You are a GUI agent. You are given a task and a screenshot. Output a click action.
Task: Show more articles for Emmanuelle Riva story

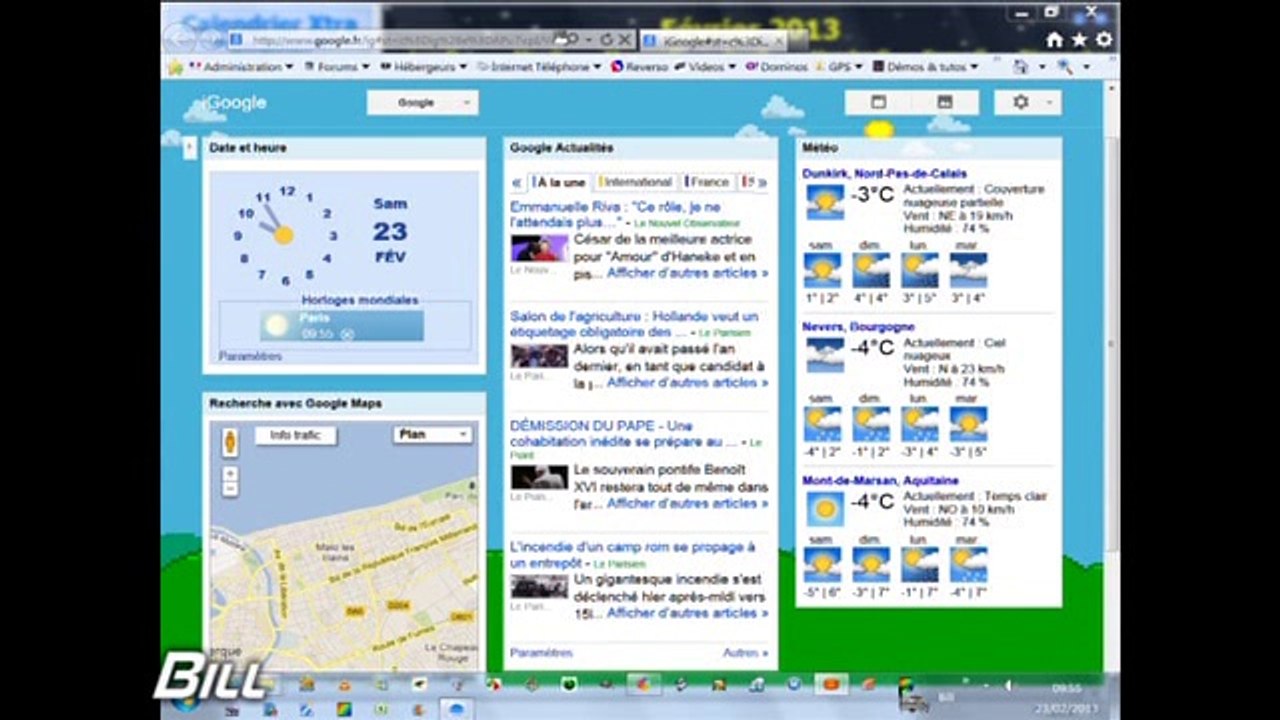(688, 273)
